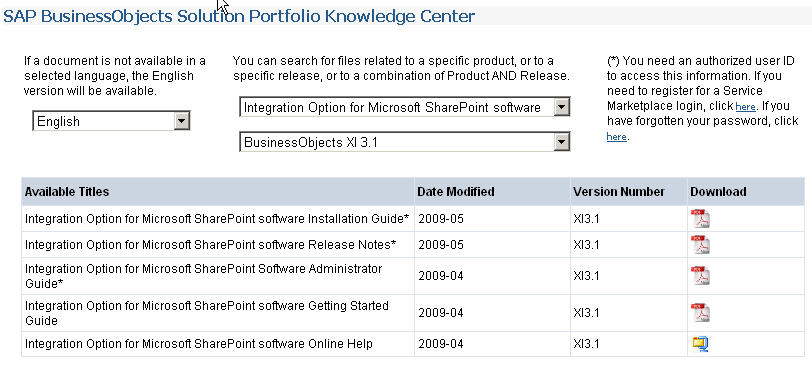The image size is (812, 365).
Task: Expand the English language dropdown arrow
Action: pos(181,121)
